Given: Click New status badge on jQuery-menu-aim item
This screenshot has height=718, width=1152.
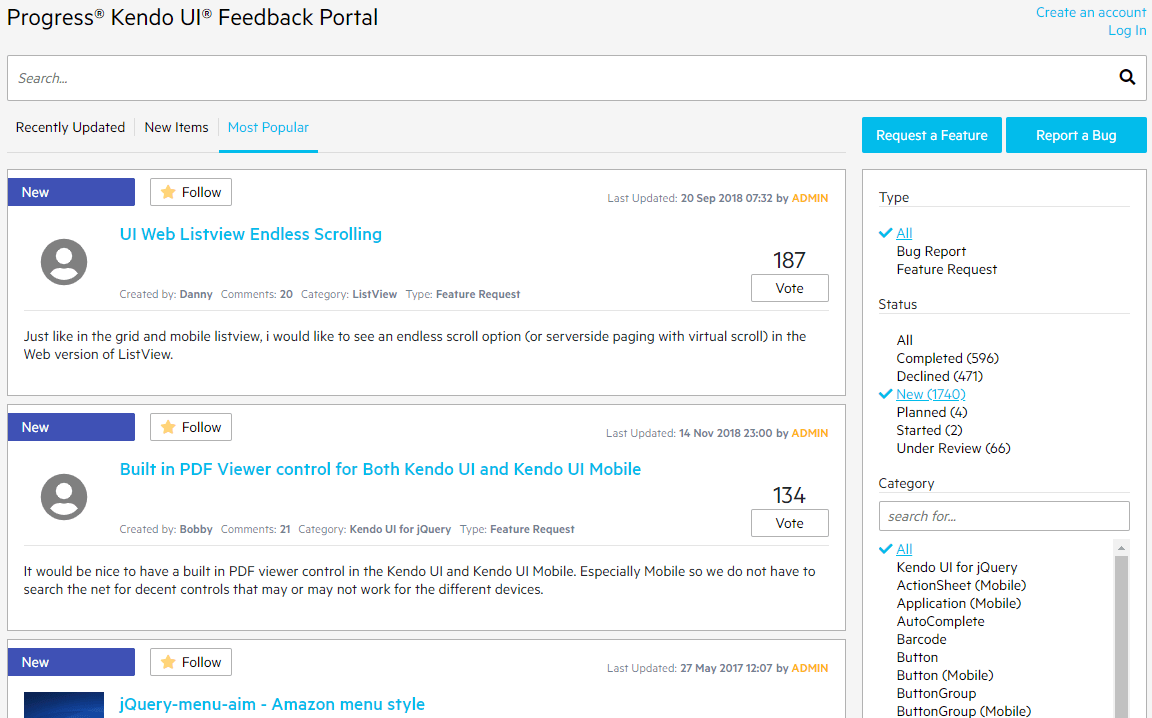Looking at the screenshot, I should 71,662.
